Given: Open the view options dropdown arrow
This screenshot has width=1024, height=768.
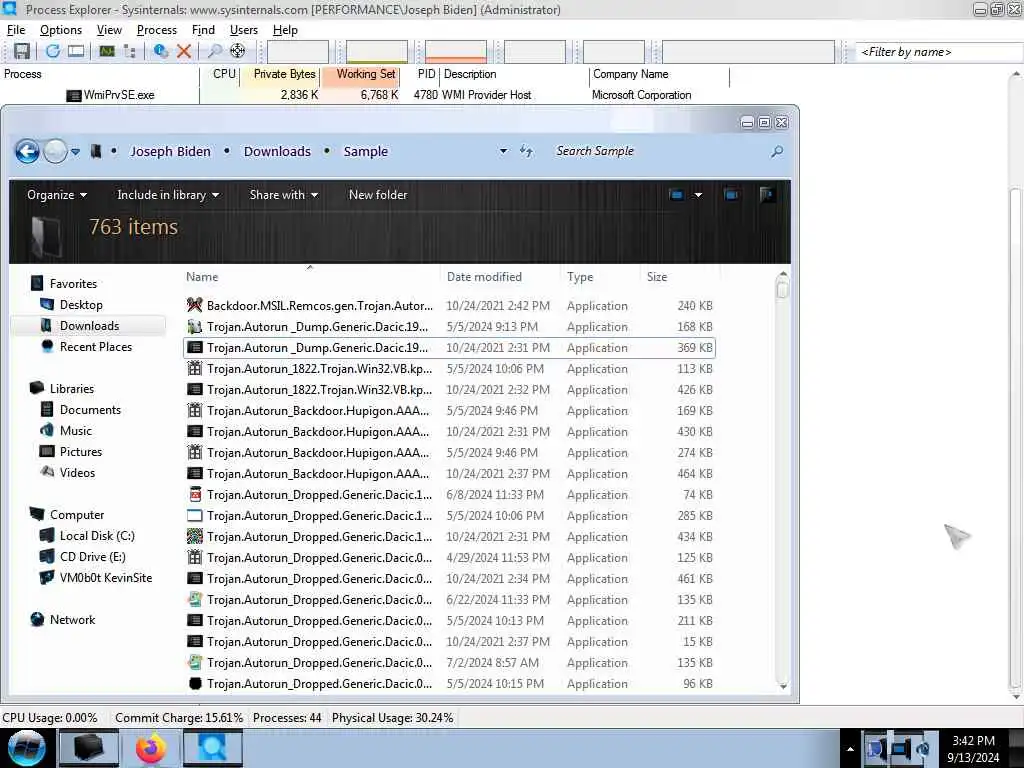Looking at the screenshot, I should (x=698, y=195).
